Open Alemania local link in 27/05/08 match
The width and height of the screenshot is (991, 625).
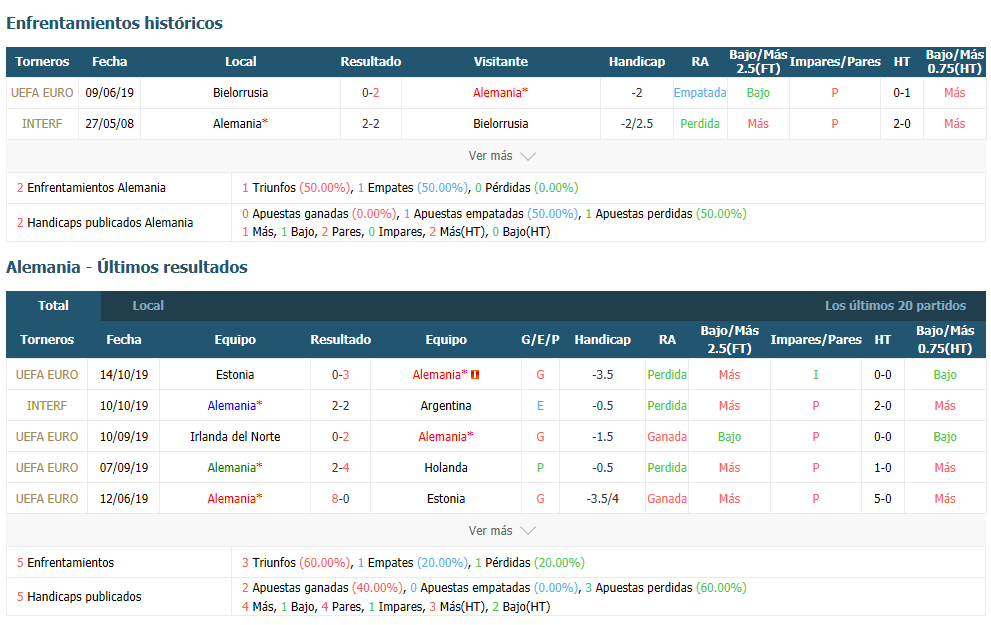click(240, 124)
